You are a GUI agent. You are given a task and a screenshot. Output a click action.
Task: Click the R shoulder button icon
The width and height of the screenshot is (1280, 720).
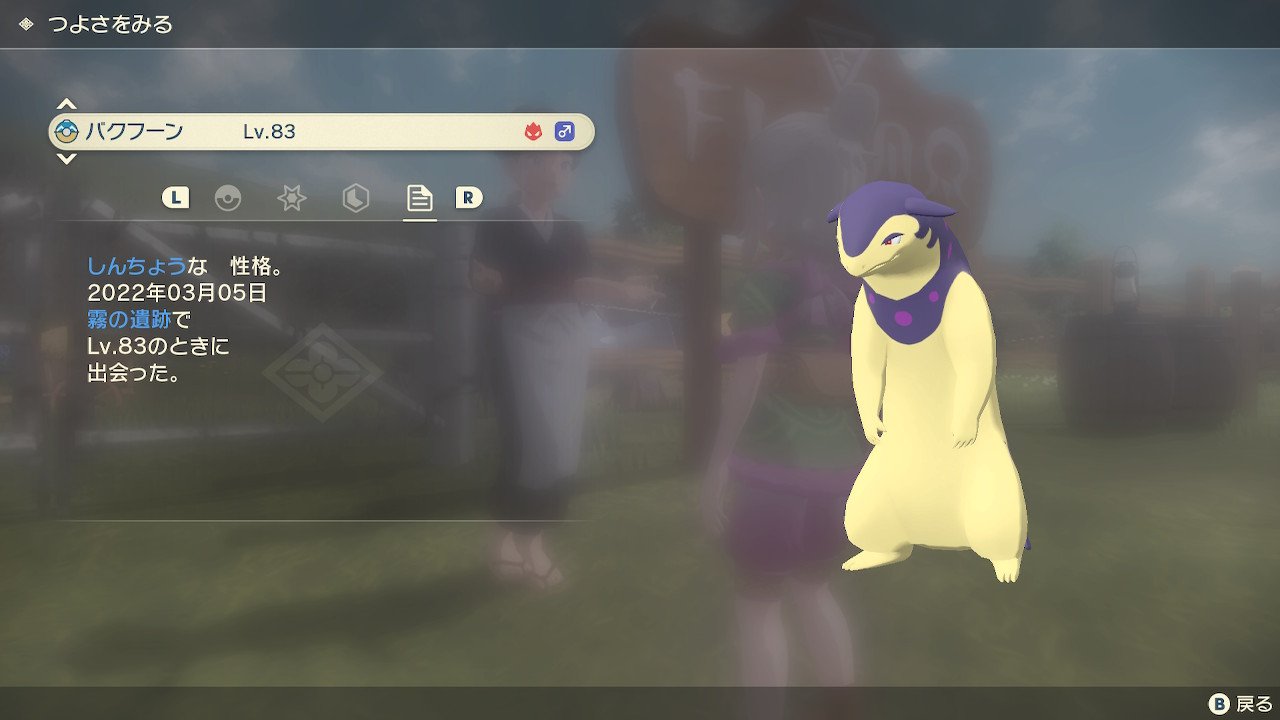(468, 198)
